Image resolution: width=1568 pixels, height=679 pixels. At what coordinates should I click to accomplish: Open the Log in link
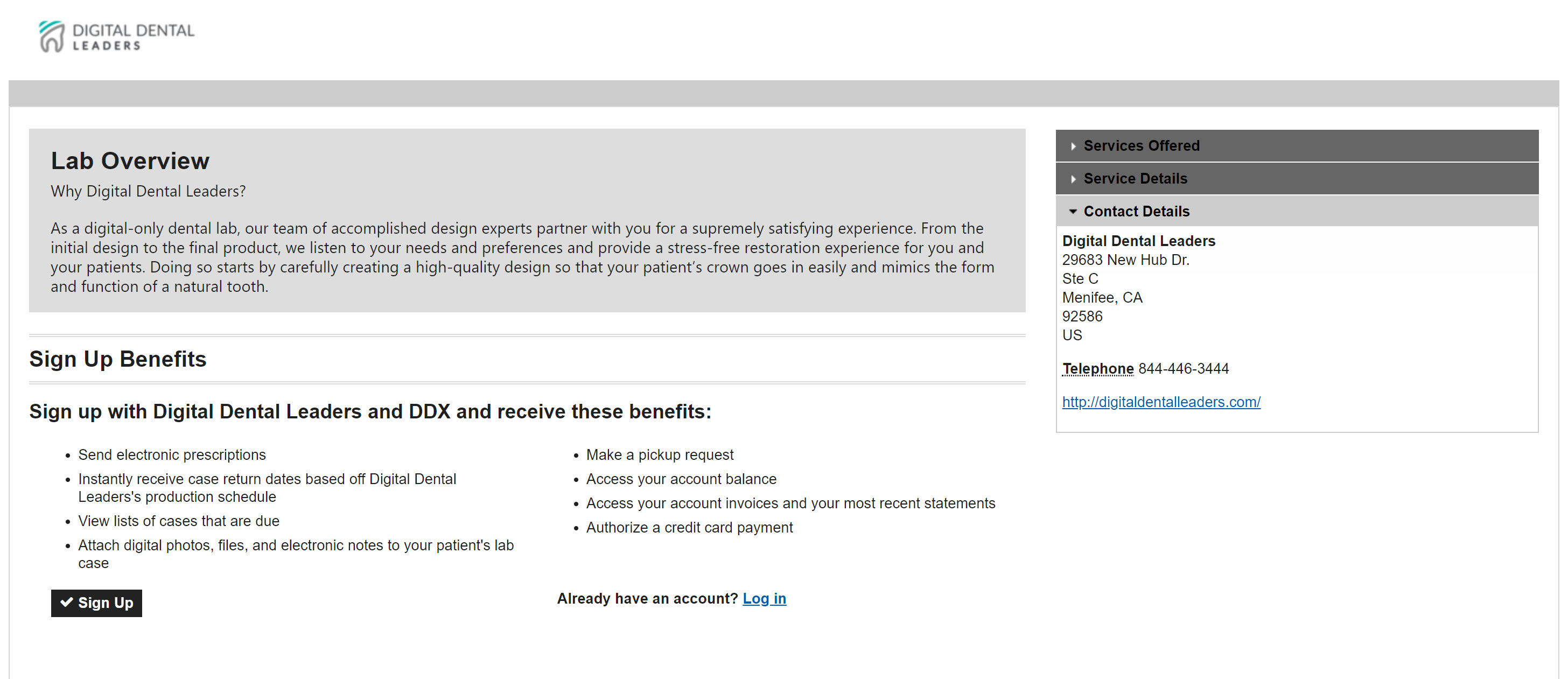pos(764,599)
